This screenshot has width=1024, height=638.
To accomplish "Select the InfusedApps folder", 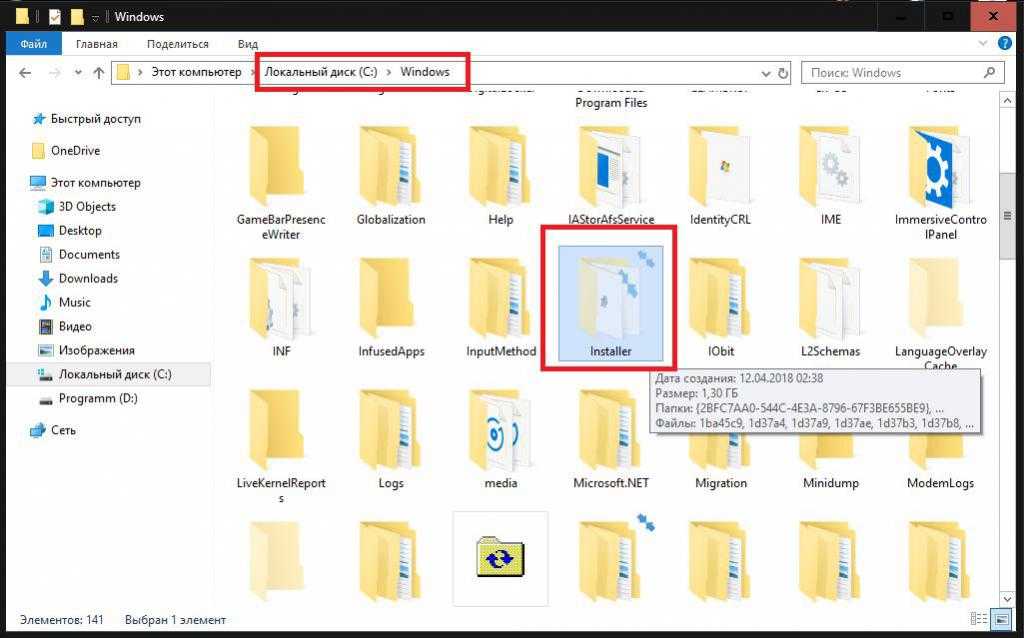I will pyautogui.click(x=391, y=308).
